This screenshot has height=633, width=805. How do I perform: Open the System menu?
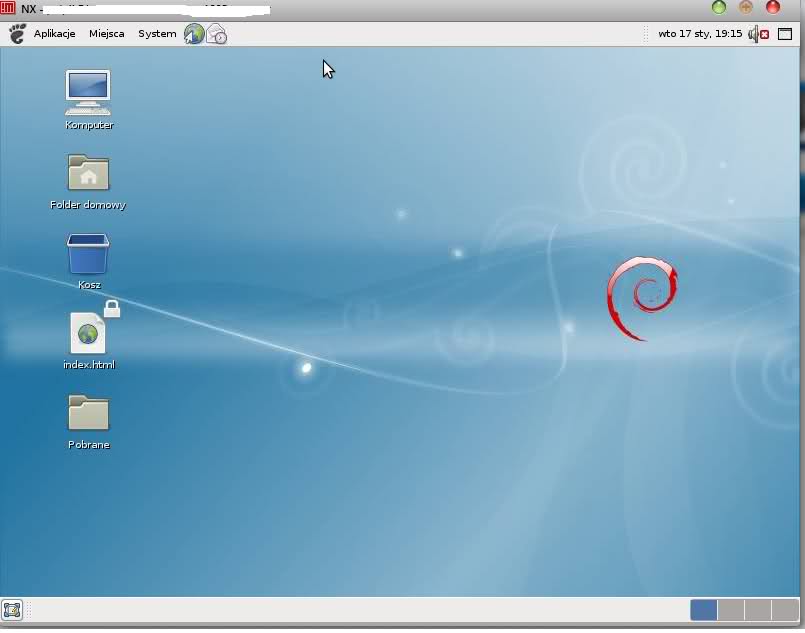[157, 34]
